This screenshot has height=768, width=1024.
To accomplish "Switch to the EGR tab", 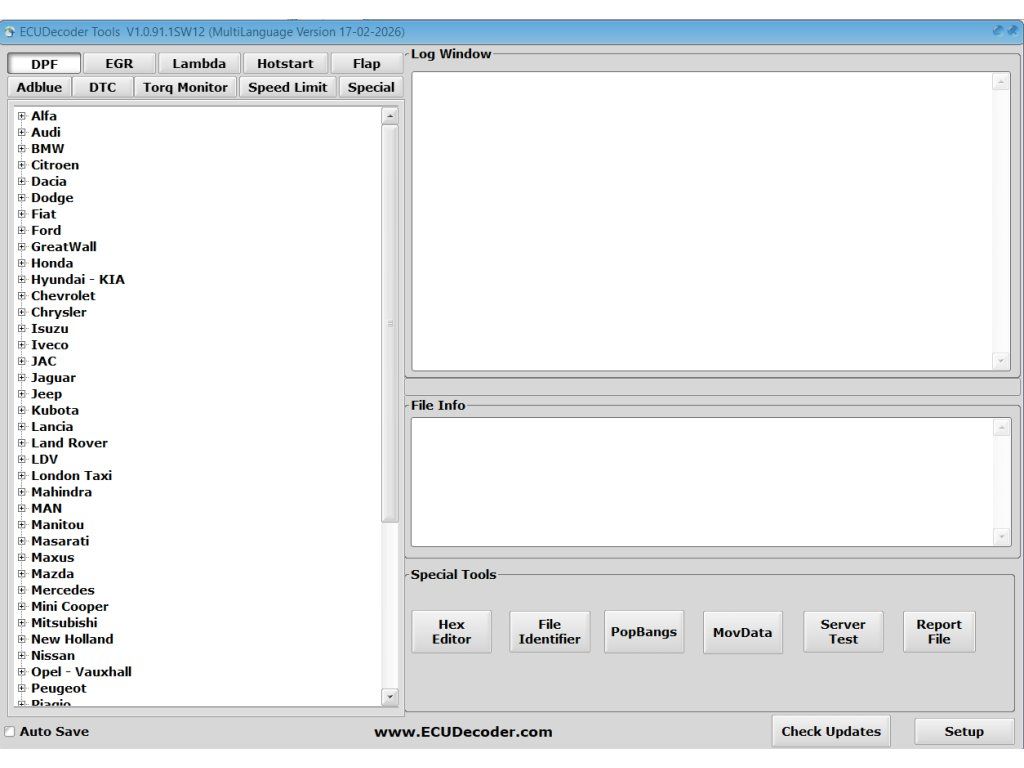I will tap(119, 64).
